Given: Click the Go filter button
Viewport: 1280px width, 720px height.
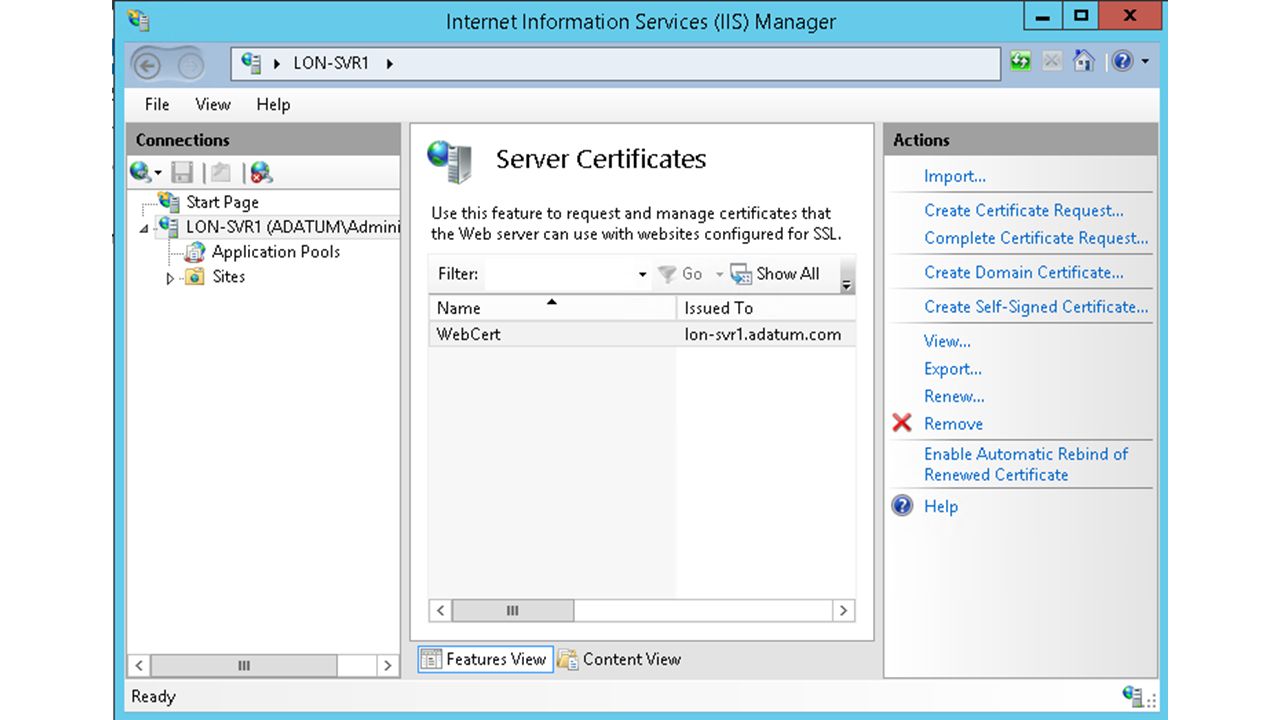Looking at the screenshot, I should click(x=681, y=274).
